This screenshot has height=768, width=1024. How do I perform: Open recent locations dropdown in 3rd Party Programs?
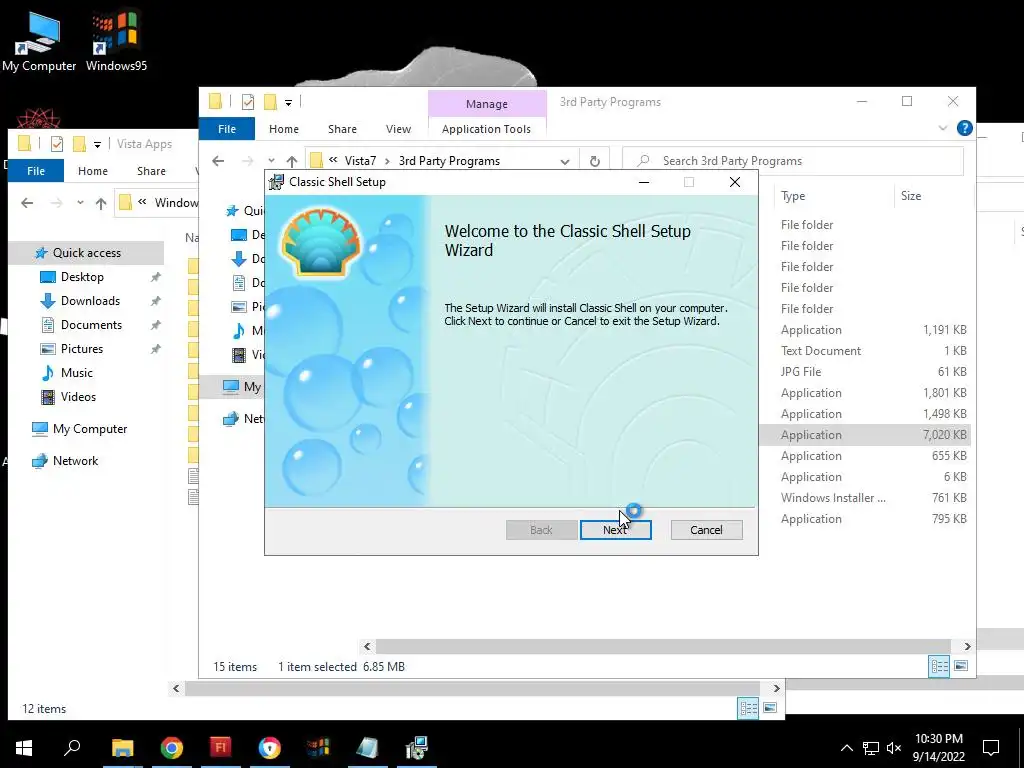(x=271, y=161)
